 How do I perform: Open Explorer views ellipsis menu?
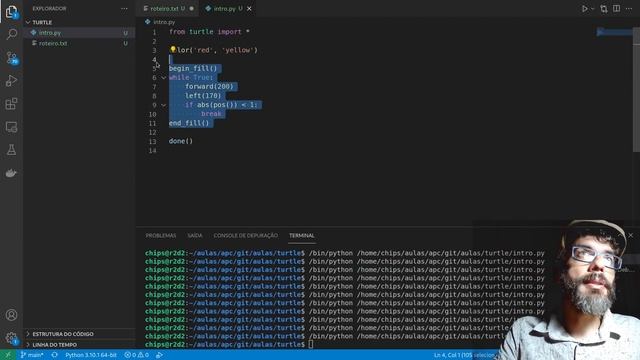[x=124, y=9]
